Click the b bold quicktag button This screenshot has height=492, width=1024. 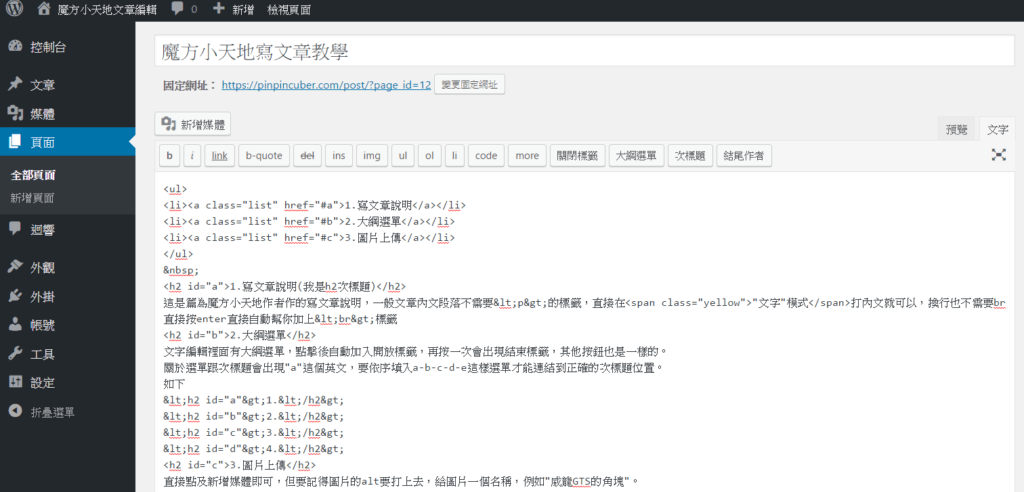click(170, 156)
